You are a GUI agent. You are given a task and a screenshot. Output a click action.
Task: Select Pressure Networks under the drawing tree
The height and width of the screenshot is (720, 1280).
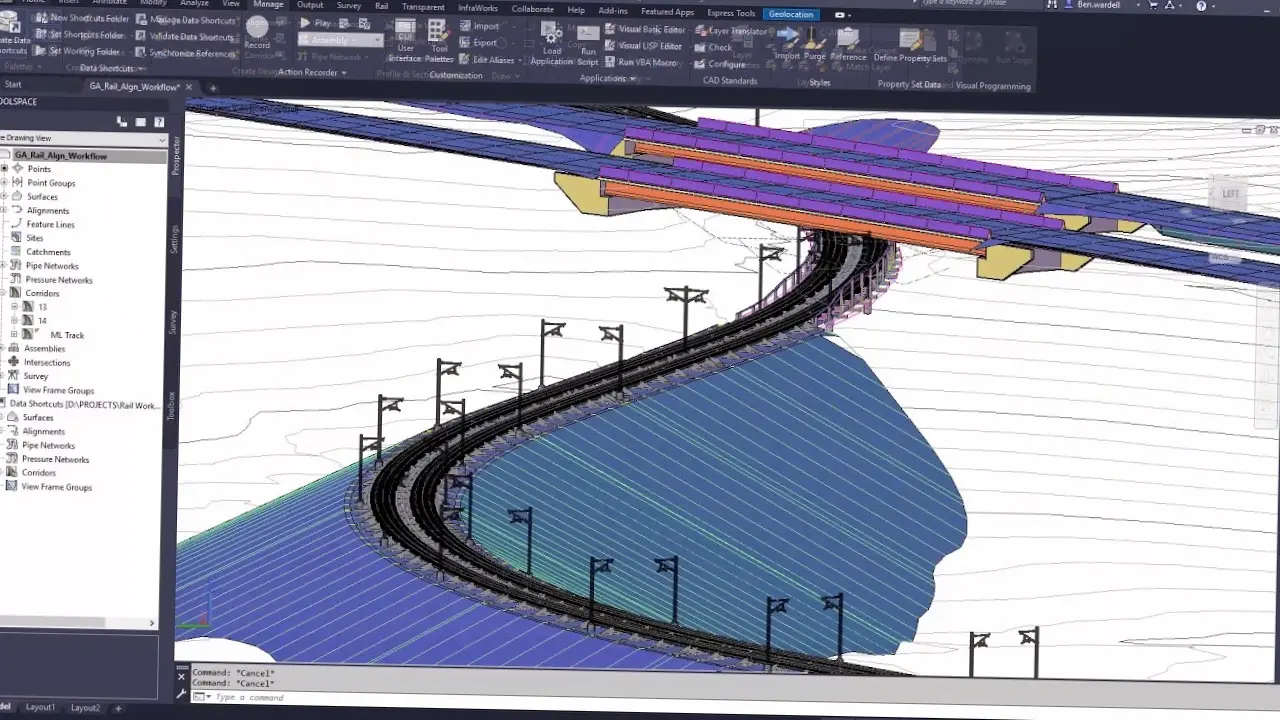click(x=59, y=280)
